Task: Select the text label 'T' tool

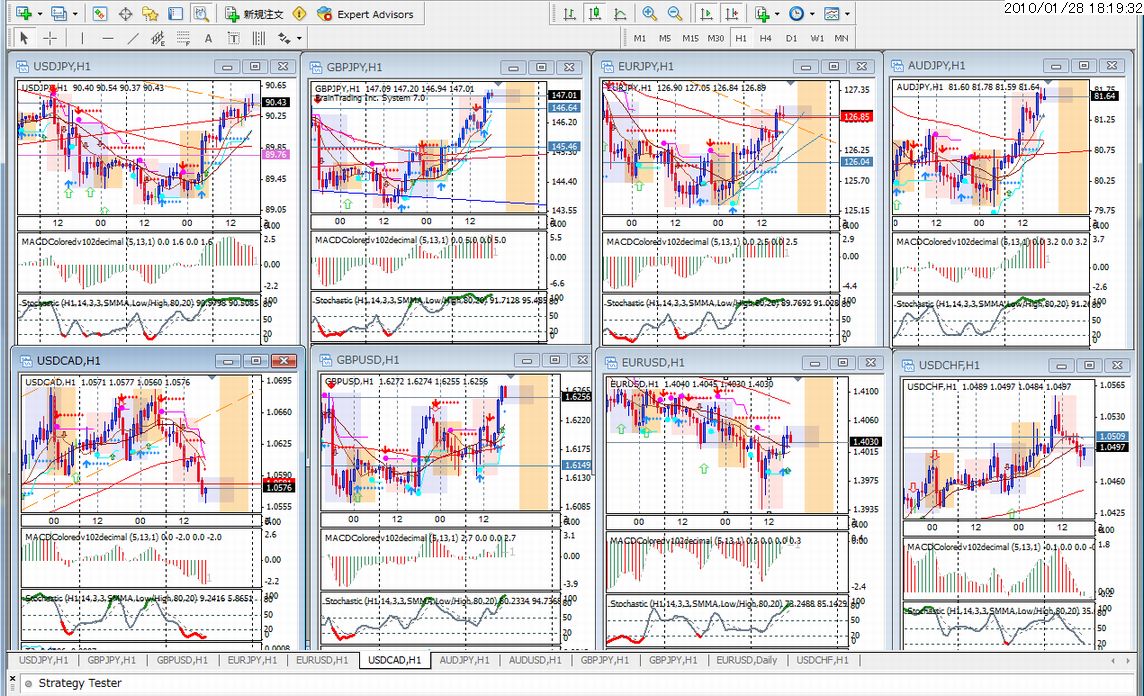Action: point(233,38)
